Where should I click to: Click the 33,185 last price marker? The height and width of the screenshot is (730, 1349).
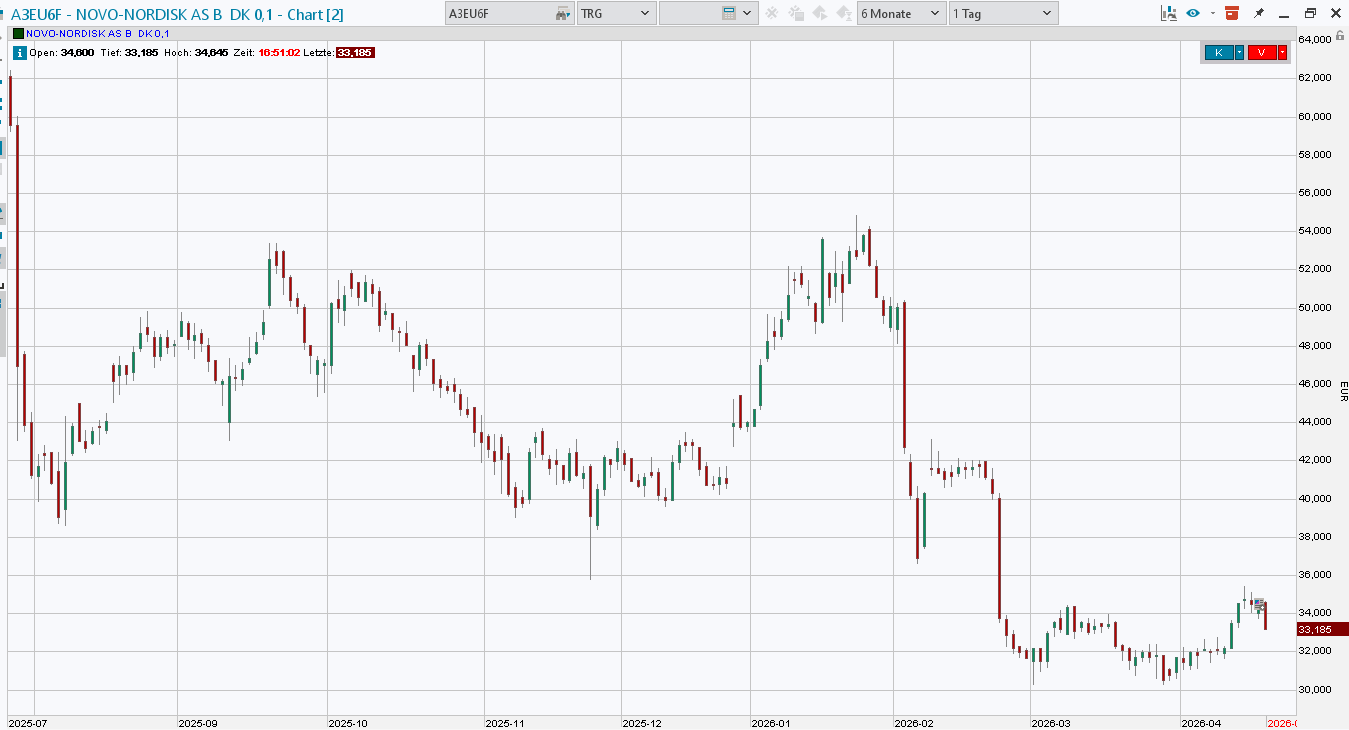pyautogui.click(x=1320, y=629)
